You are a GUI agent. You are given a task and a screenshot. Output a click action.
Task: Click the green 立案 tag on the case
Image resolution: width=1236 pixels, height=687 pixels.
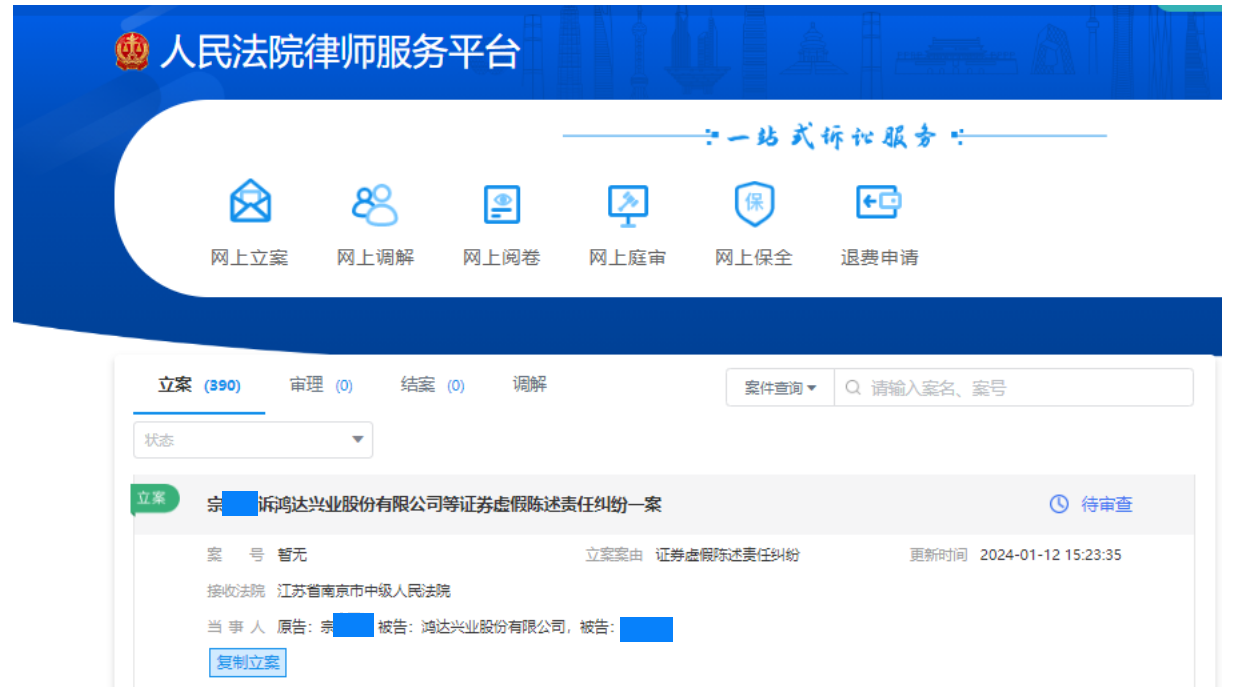154,498
